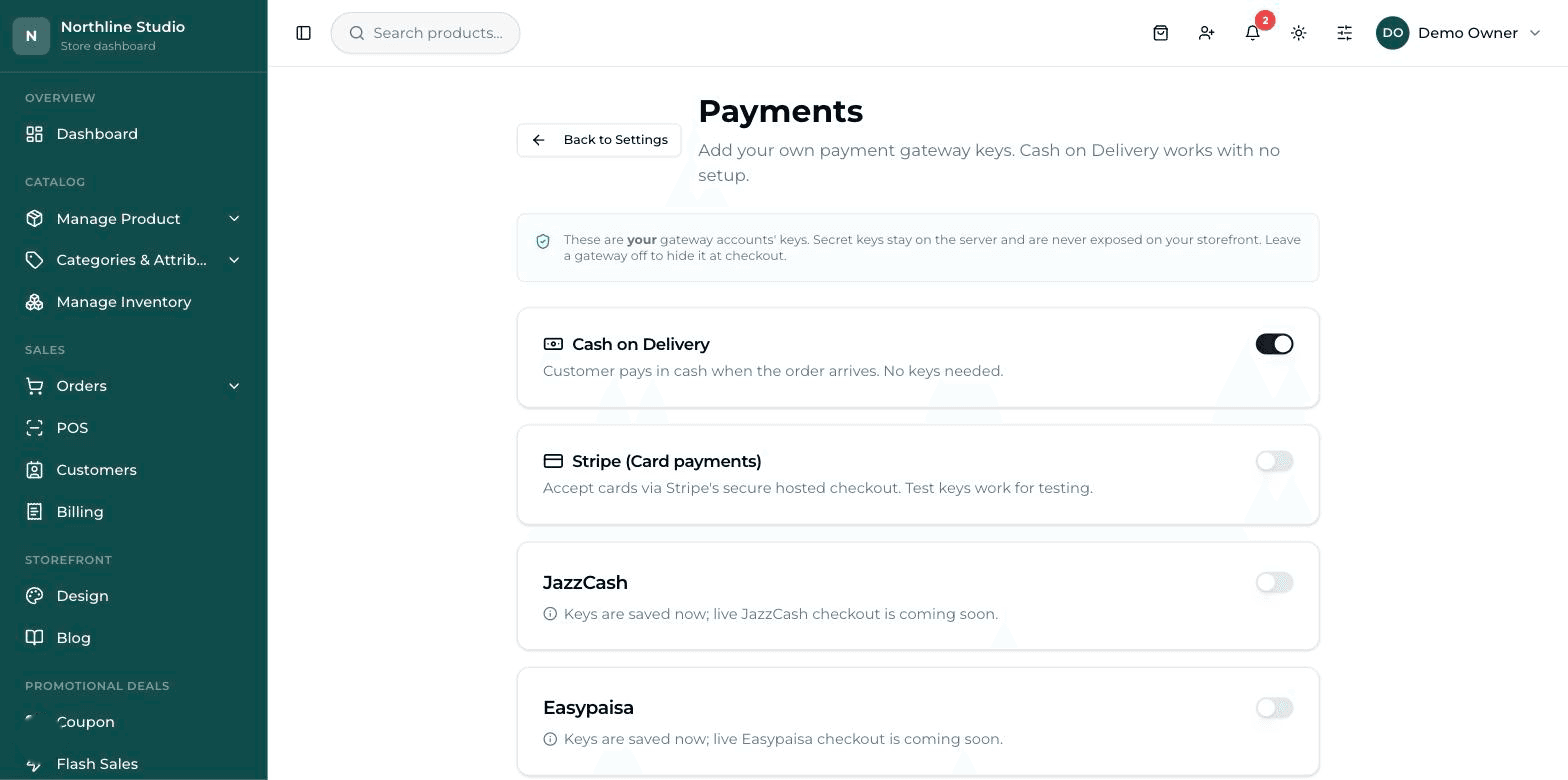Screen dimensions: 1568x780
Task: Click the Customers contact icon
Action: (x=35, y=470)
